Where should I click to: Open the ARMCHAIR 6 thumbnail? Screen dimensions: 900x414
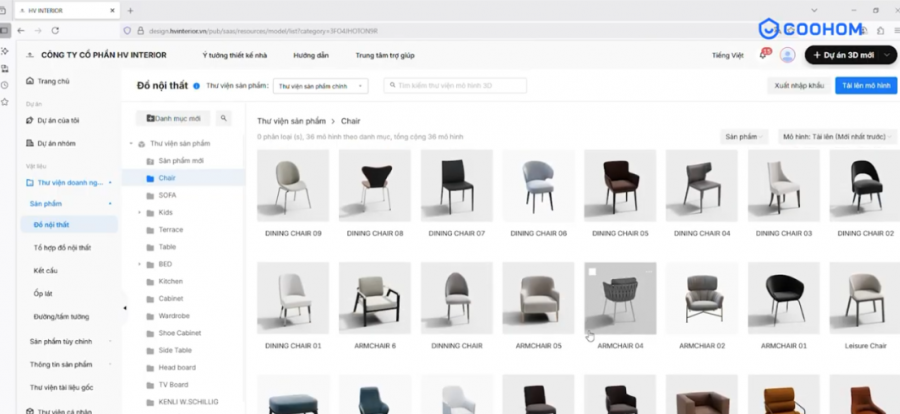(375, 298)
